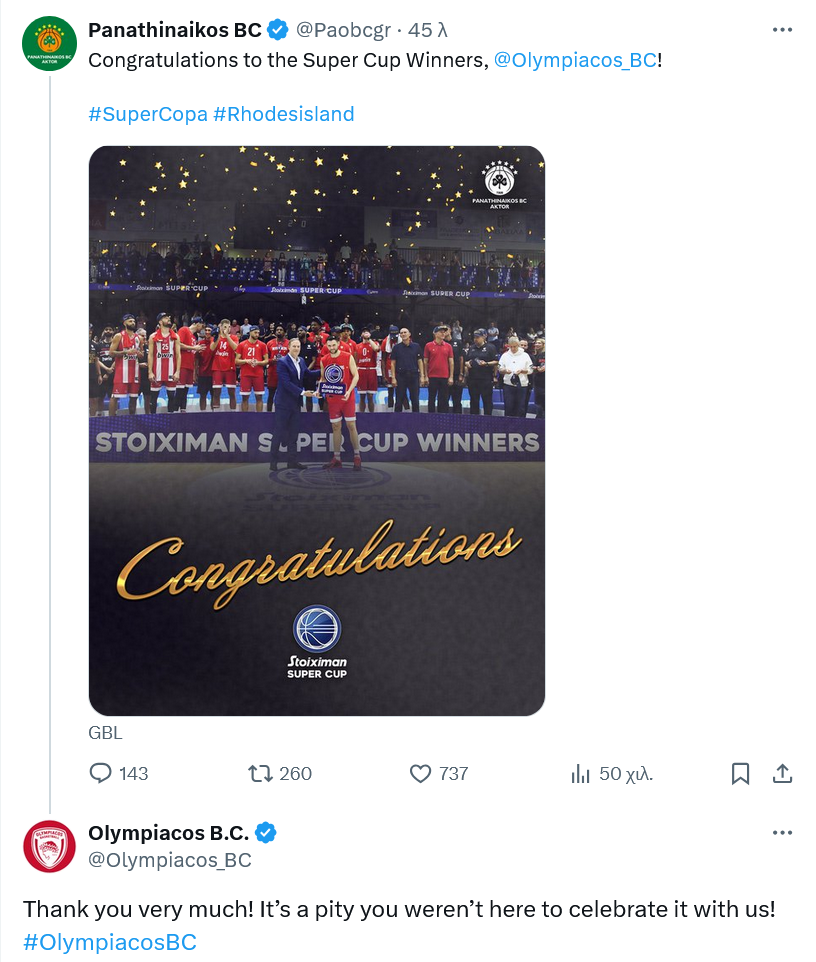Share the tweet via the share icon
Screen dimensions: 816x962
(783, 773)
